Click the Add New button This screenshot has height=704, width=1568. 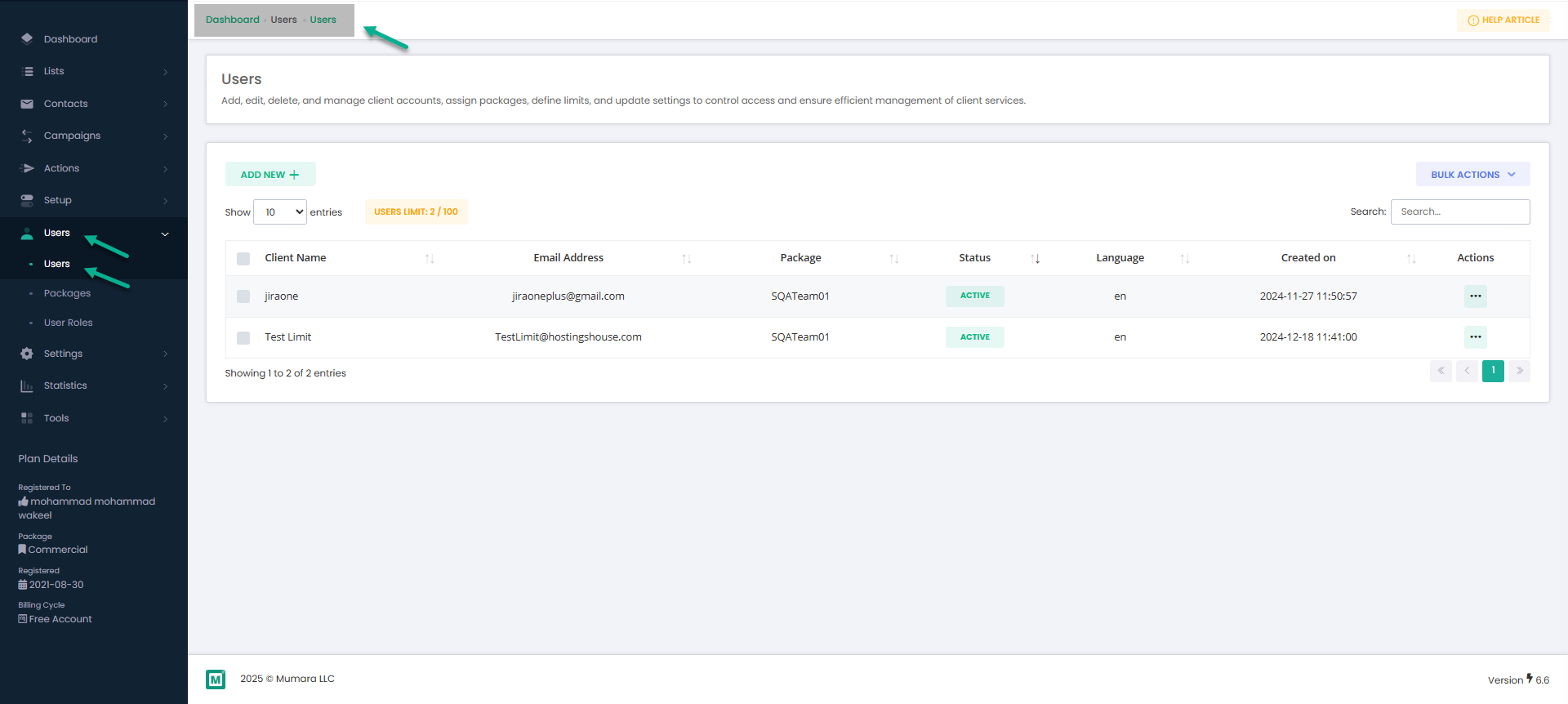tap(270, 175)
